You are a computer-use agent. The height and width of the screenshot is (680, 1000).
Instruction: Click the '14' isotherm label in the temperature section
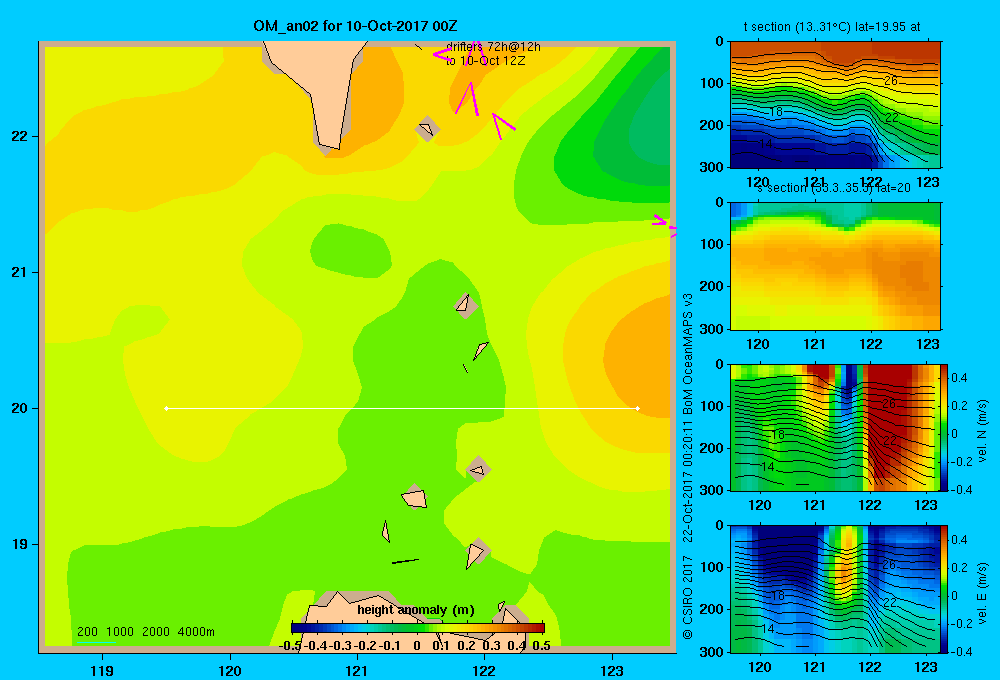pyautogui.click(x=766, y=144)
